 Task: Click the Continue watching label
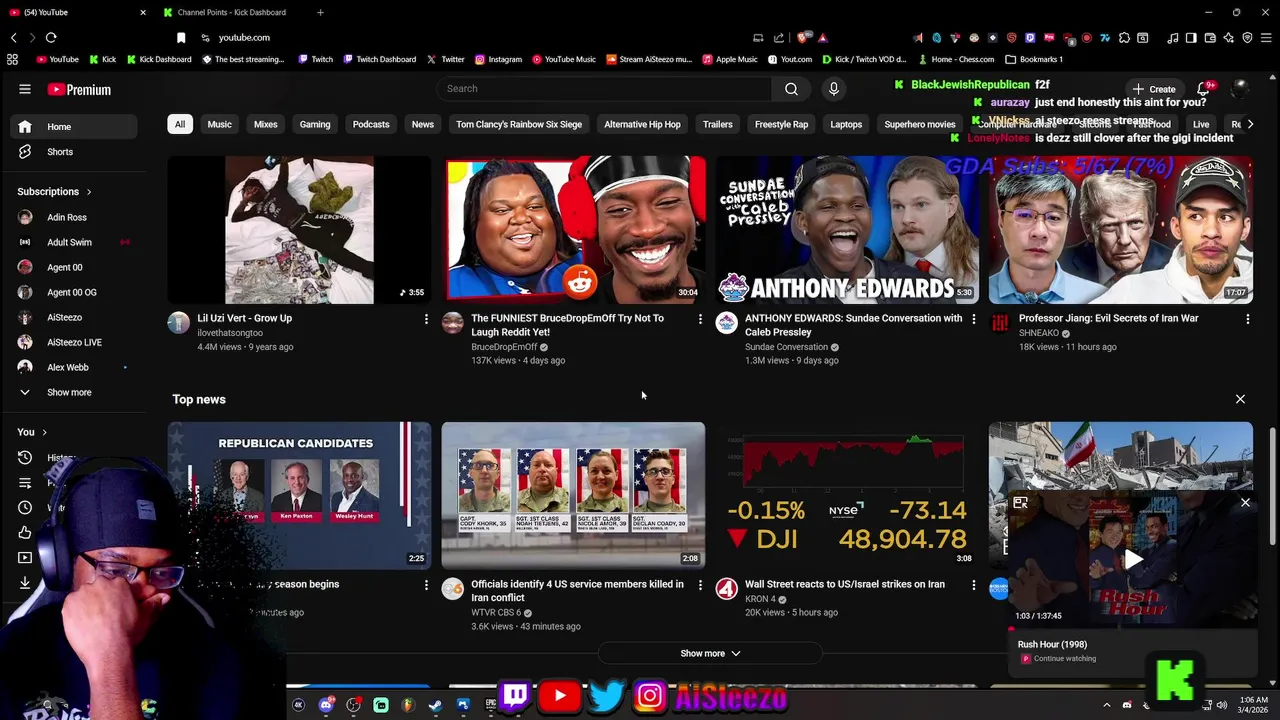(x=1065, y=659)
